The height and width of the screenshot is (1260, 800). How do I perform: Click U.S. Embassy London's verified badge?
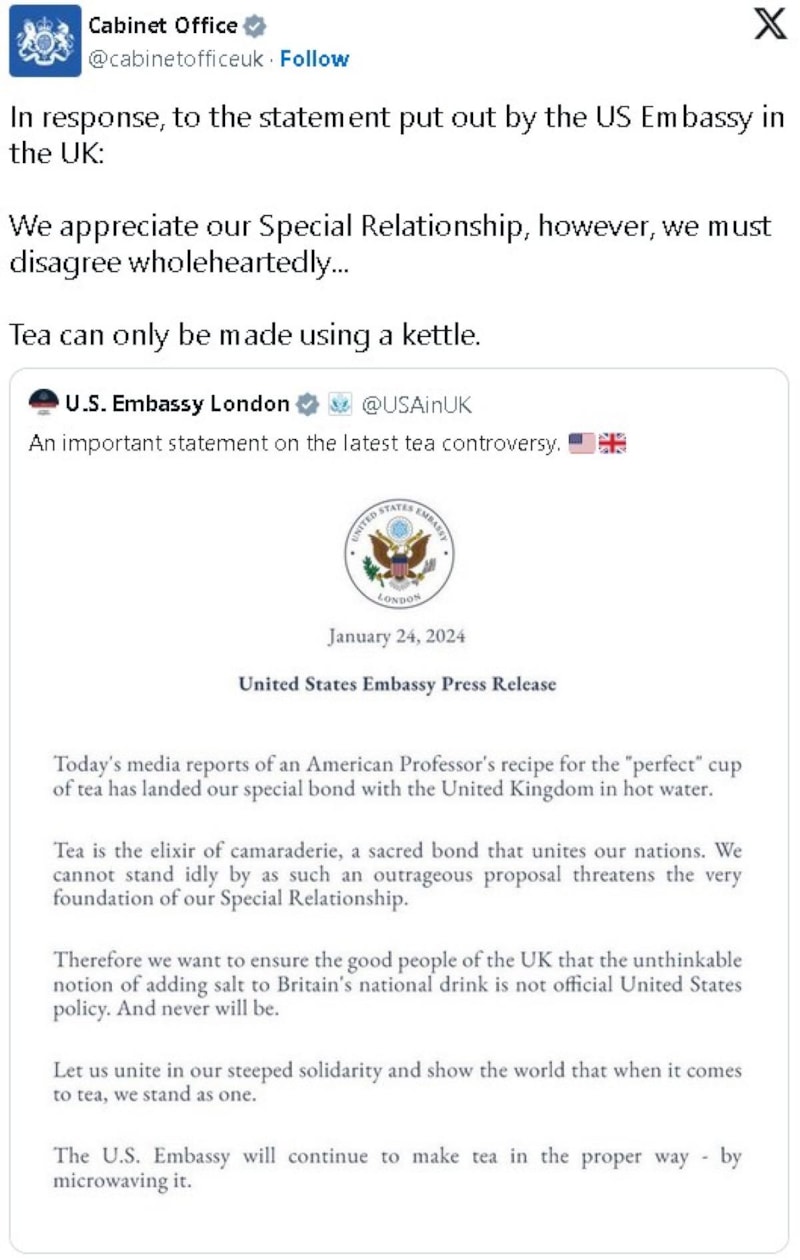click(309, 404)
